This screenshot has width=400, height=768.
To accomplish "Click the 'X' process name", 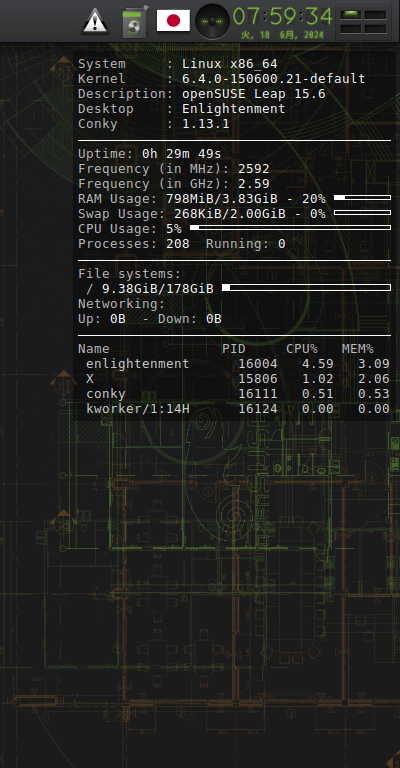I will coord(90,379).
